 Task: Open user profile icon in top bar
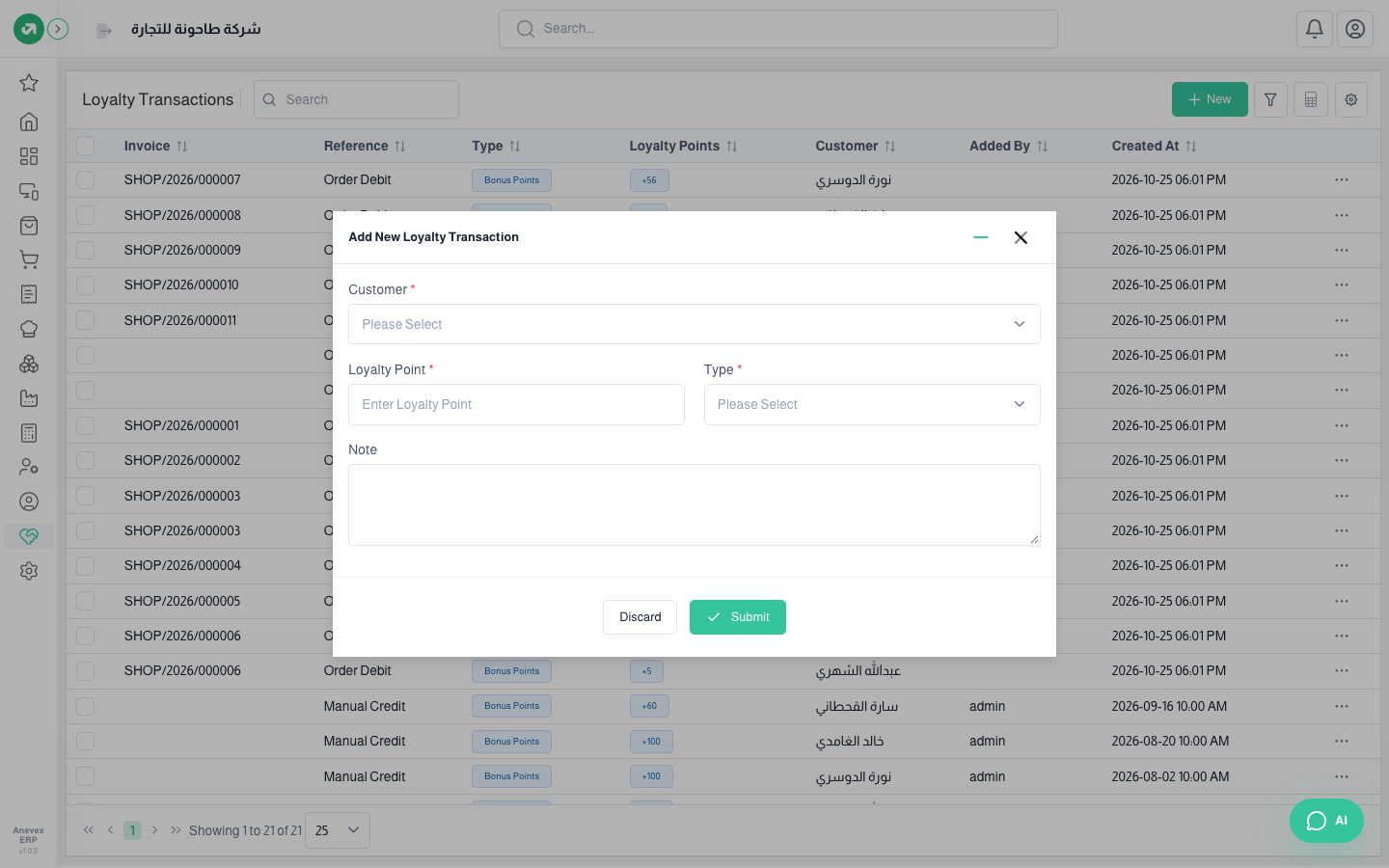tap(1355, 29)
